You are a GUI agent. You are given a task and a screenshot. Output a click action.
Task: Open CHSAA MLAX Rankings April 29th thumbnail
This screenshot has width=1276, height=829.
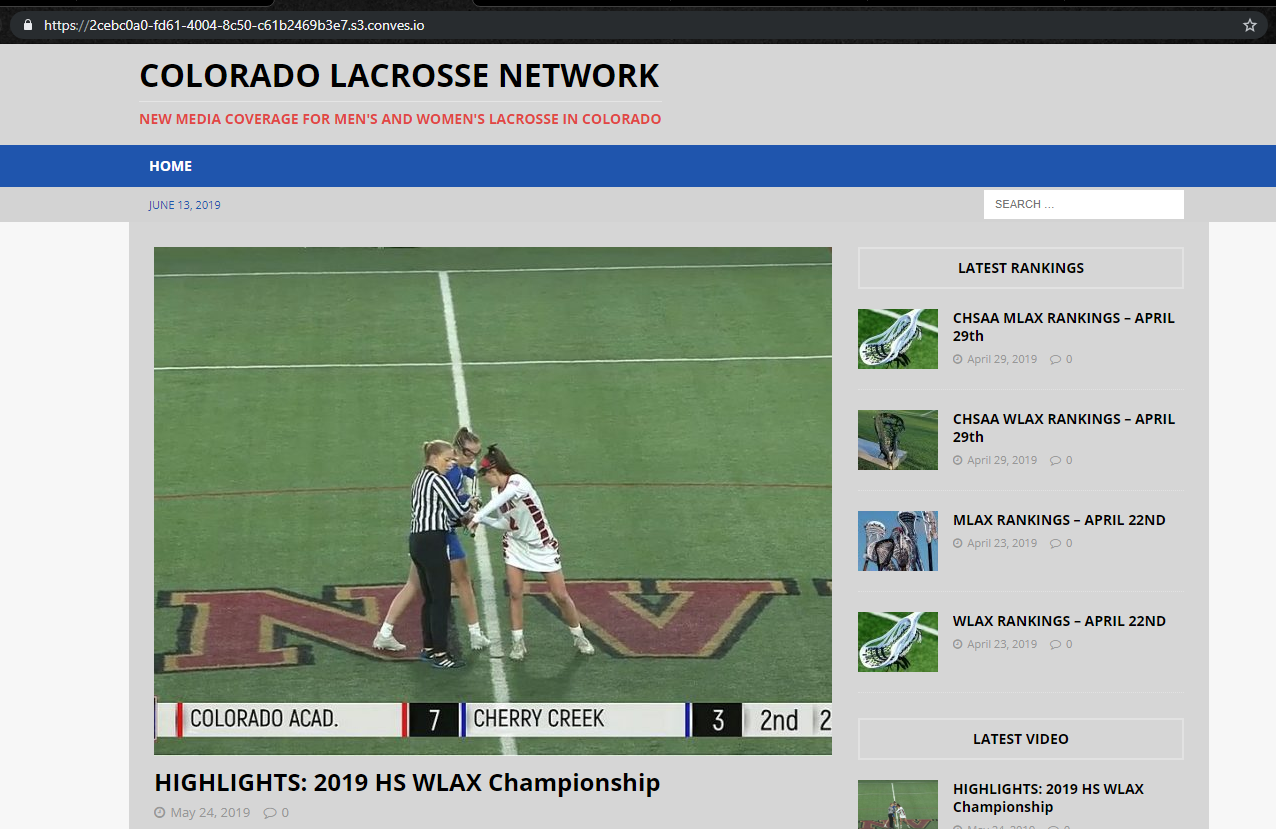[898, 339]
